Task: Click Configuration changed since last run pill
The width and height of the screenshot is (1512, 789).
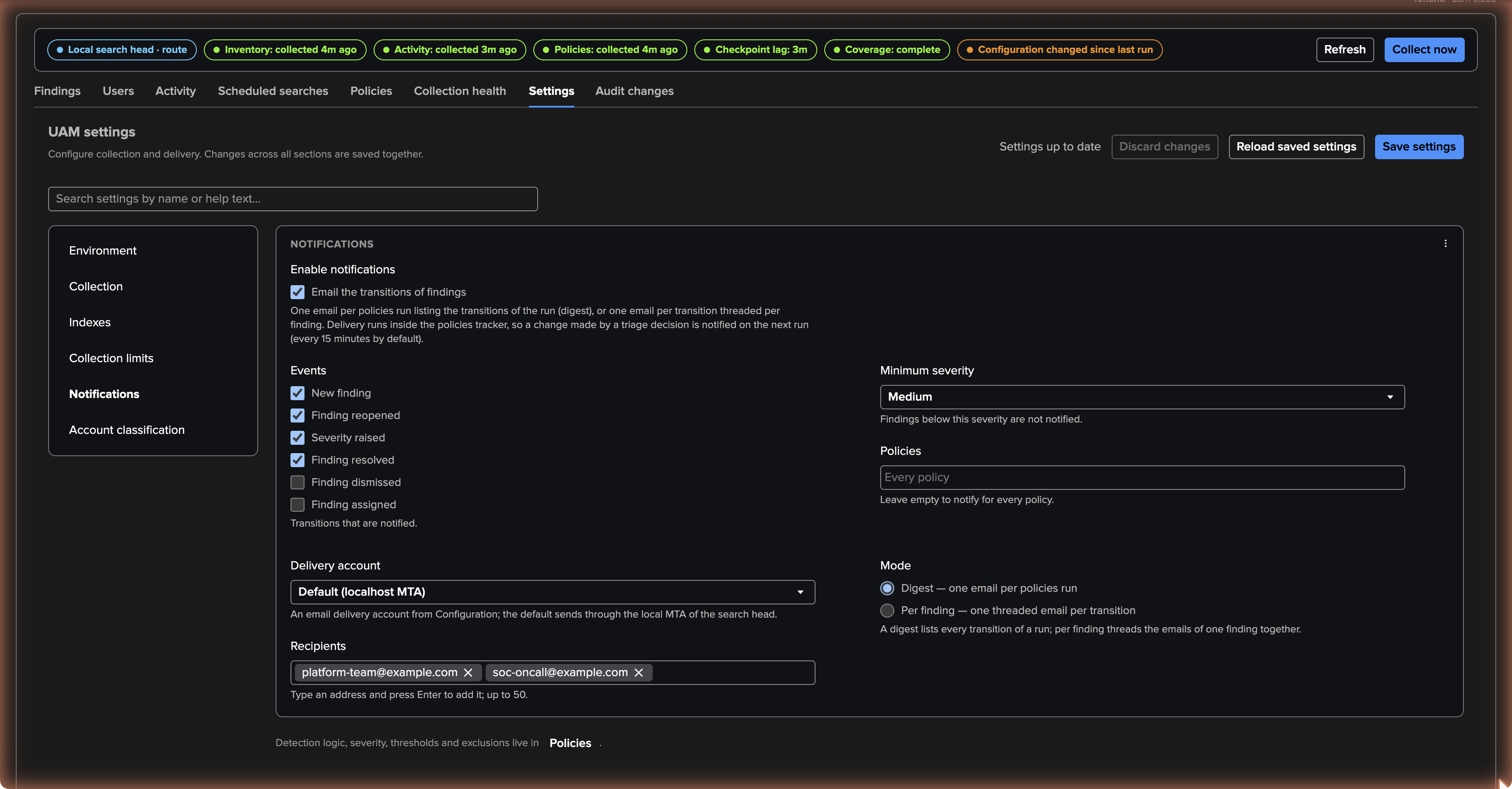Action: 1060,49
